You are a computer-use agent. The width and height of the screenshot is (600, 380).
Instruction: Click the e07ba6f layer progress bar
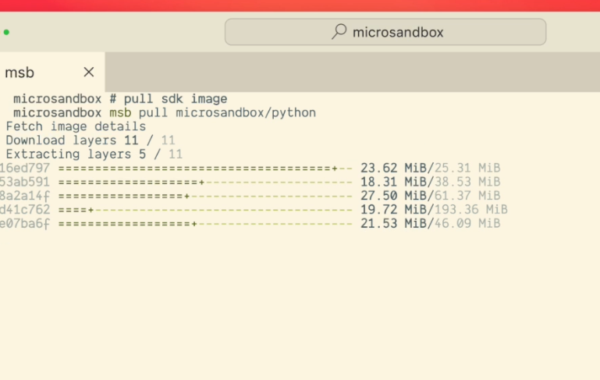205,224
